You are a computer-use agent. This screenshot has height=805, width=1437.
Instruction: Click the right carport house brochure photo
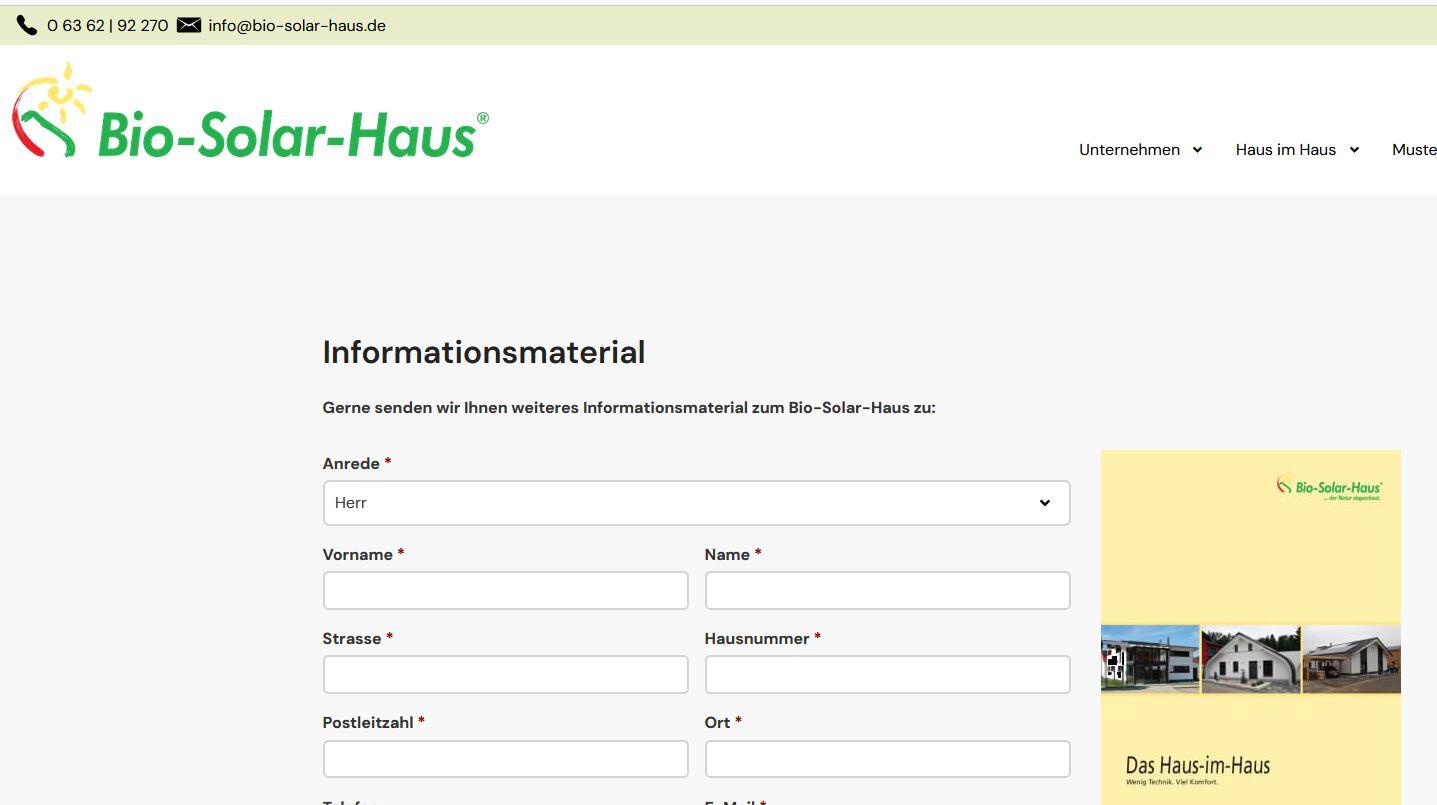[x=1351, y=659]
